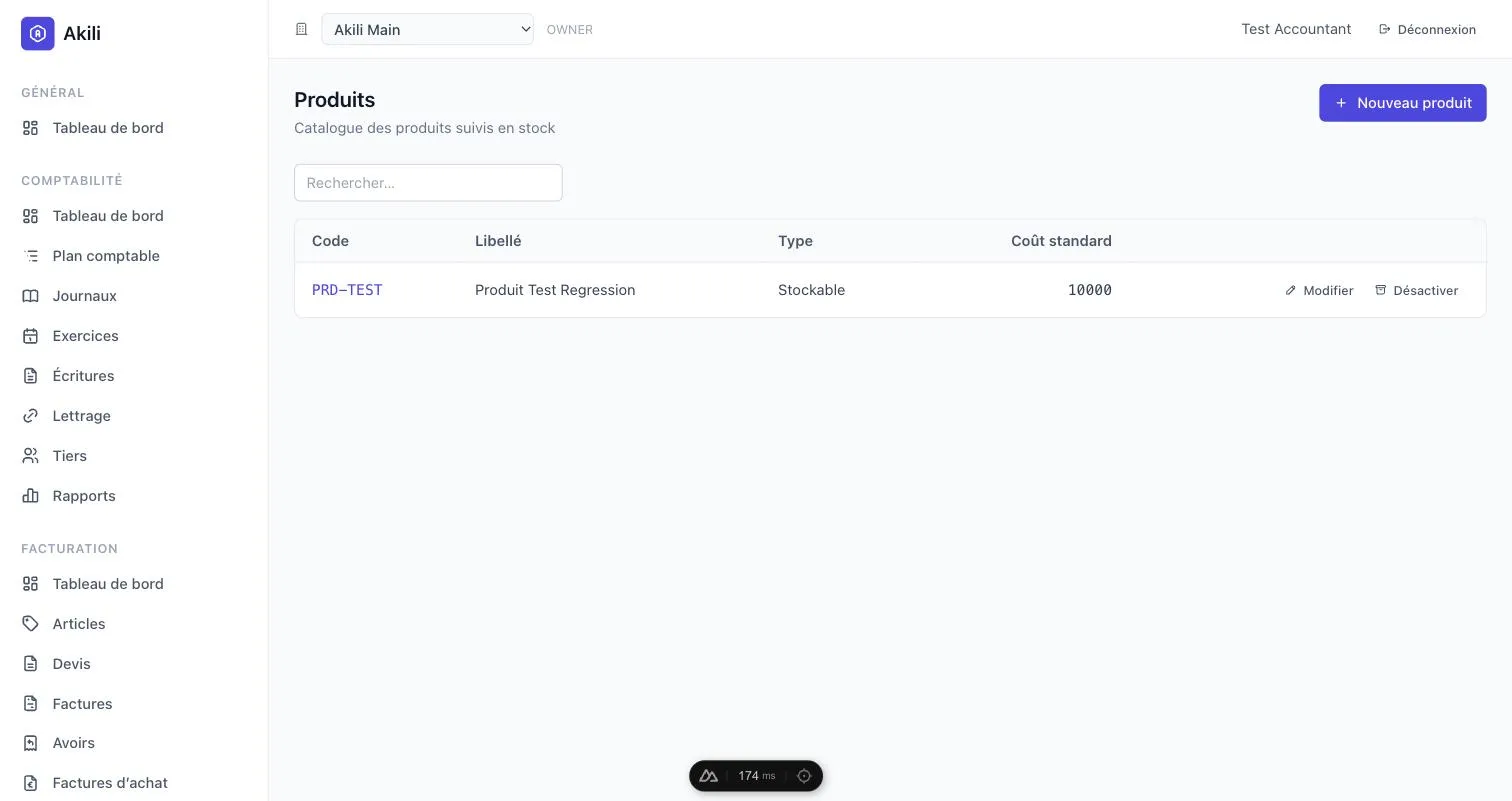Screen dimensions: 1512x801
Task: Open Lettrage link icon
Action: click(31, 416)
